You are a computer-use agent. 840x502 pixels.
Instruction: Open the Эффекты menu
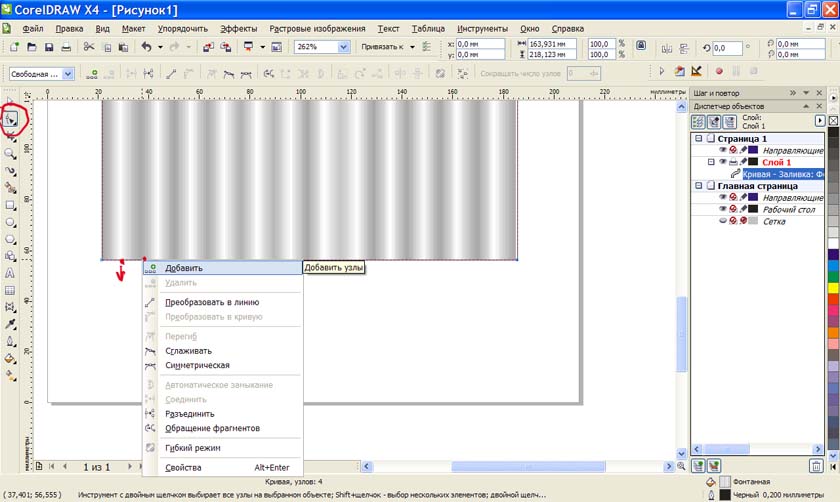(238, 29)
